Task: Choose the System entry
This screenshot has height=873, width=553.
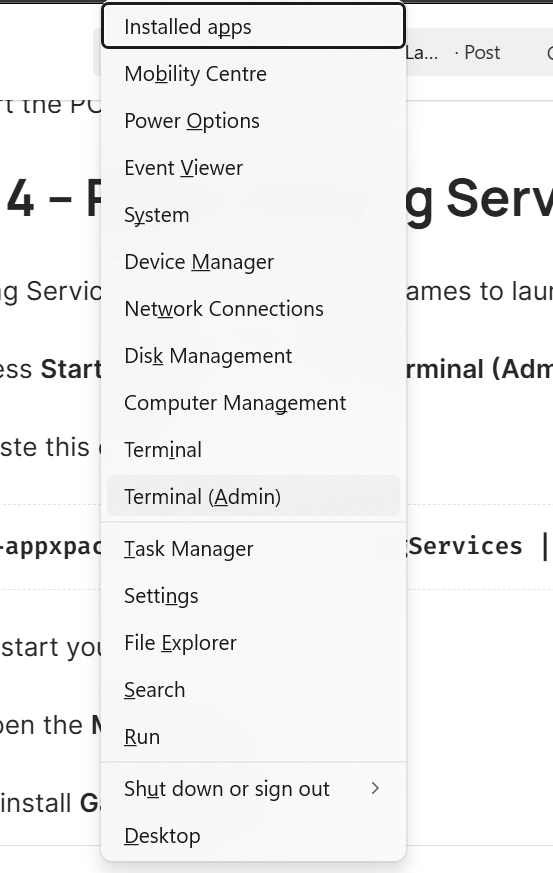Action: point(253,215)
